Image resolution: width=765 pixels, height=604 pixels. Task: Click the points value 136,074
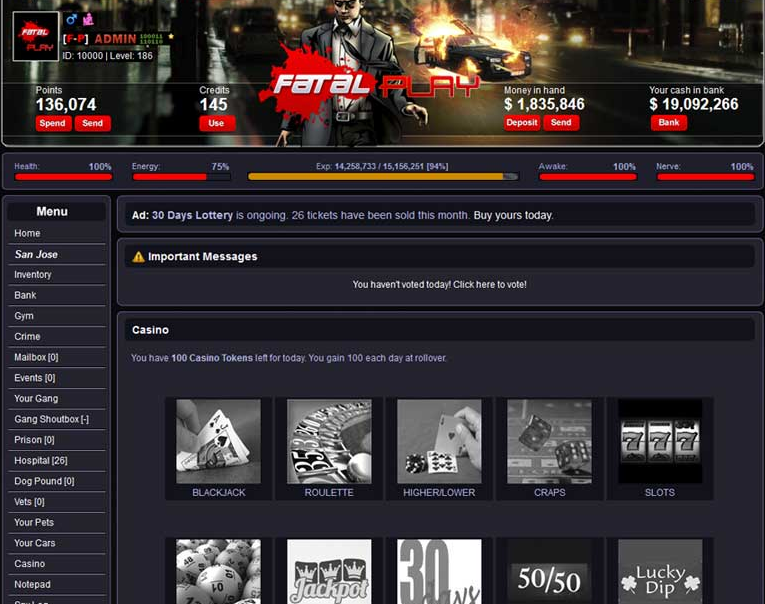click(66, 104)
